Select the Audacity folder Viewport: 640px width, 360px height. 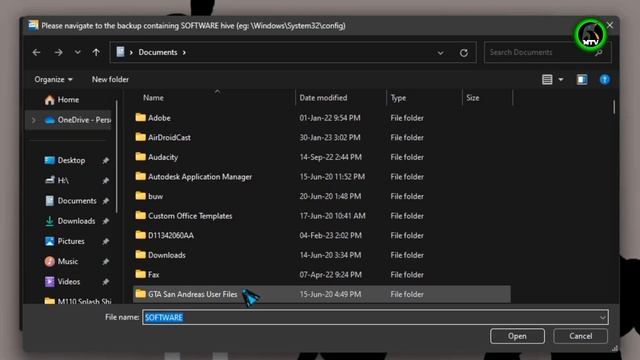point(322,157)
